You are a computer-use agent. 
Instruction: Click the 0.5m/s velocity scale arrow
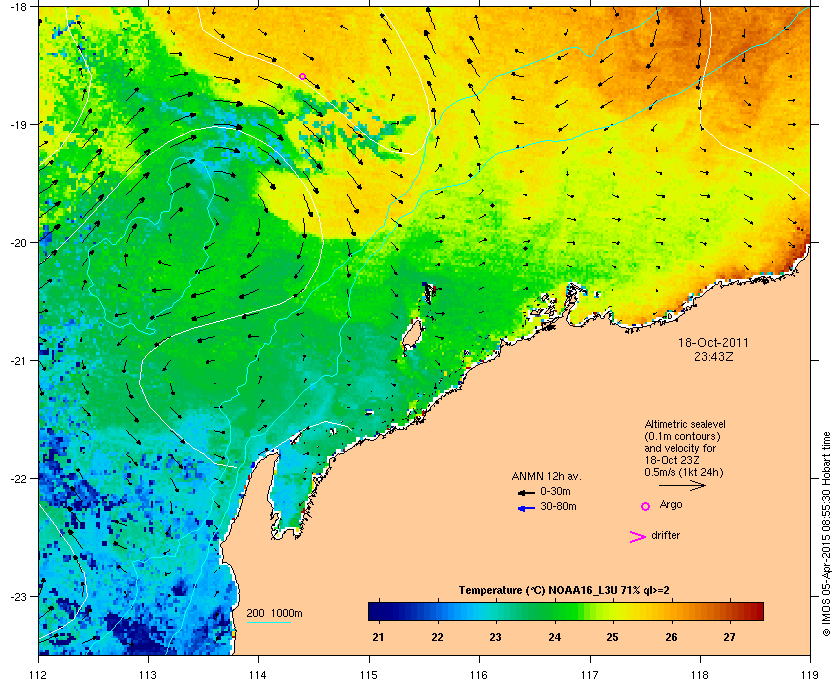[682, 485]
